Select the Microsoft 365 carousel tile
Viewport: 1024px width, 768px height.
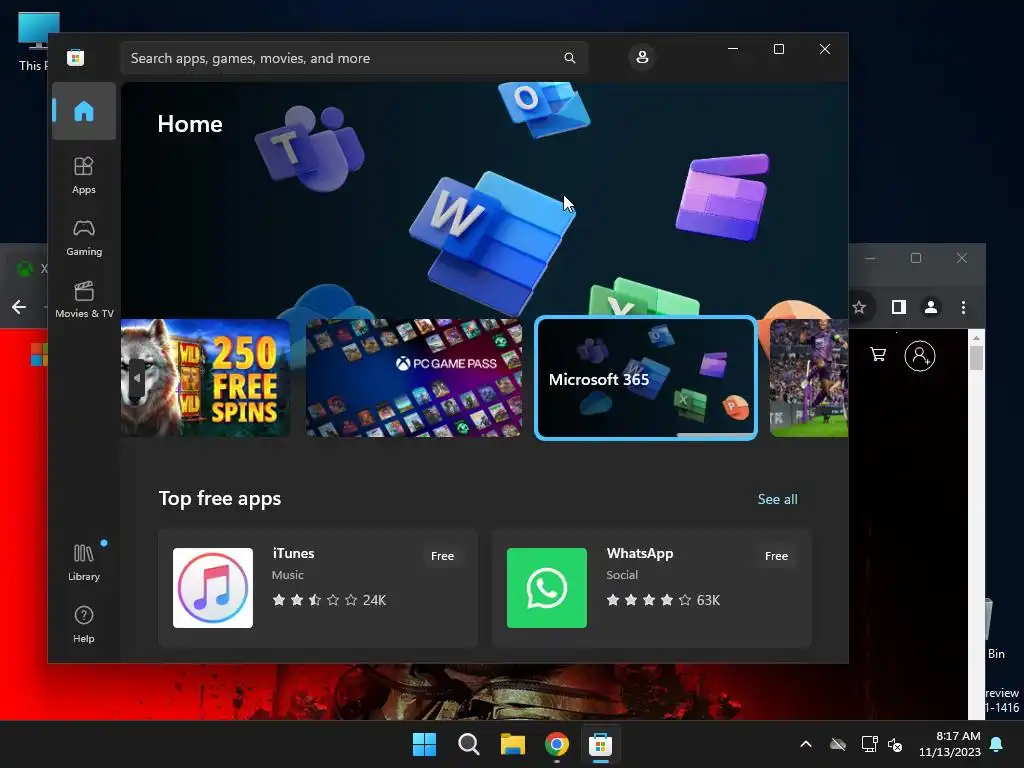[646, 378]
